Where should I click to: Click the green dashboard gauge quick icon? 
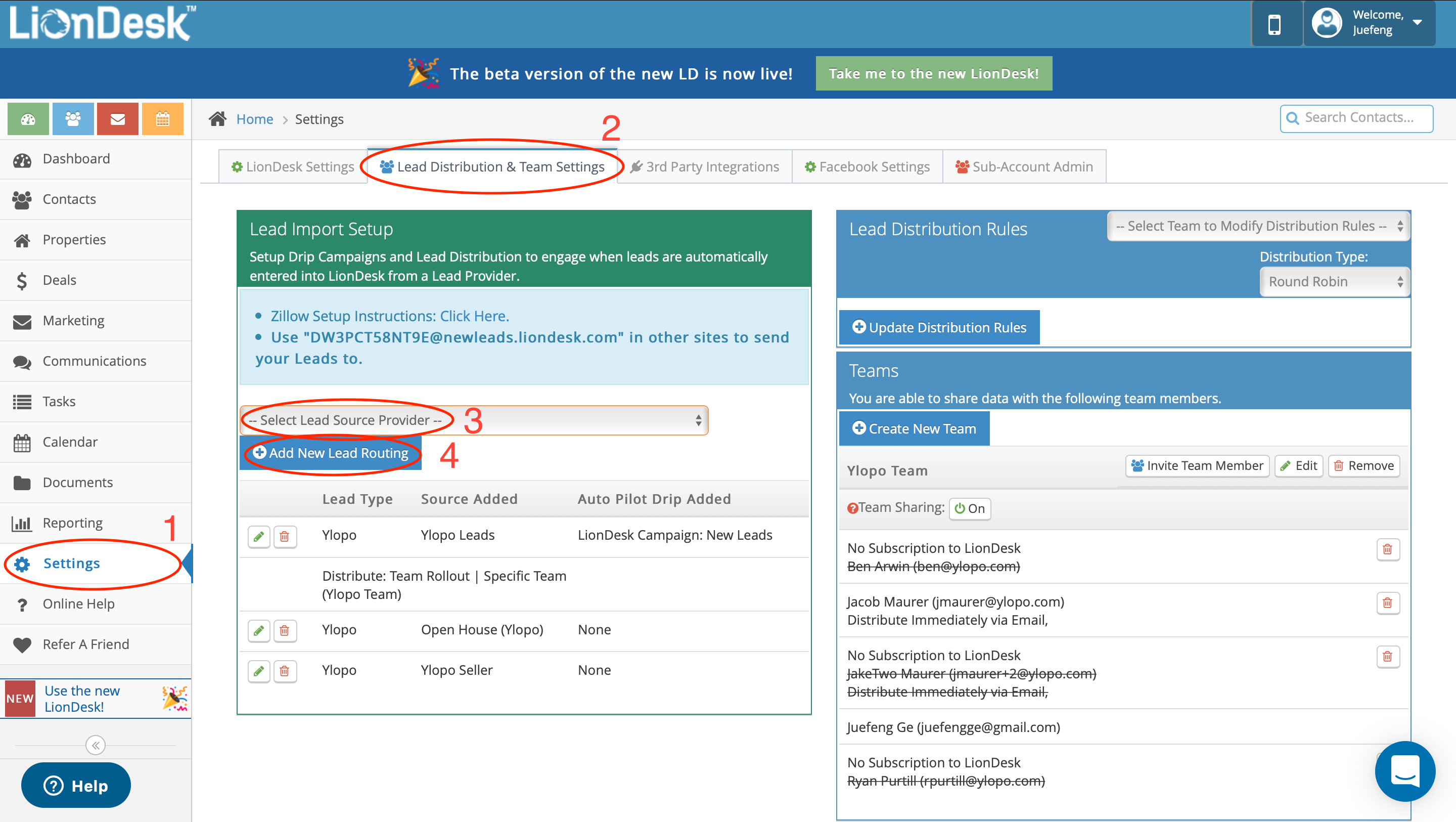coord(28,119)
